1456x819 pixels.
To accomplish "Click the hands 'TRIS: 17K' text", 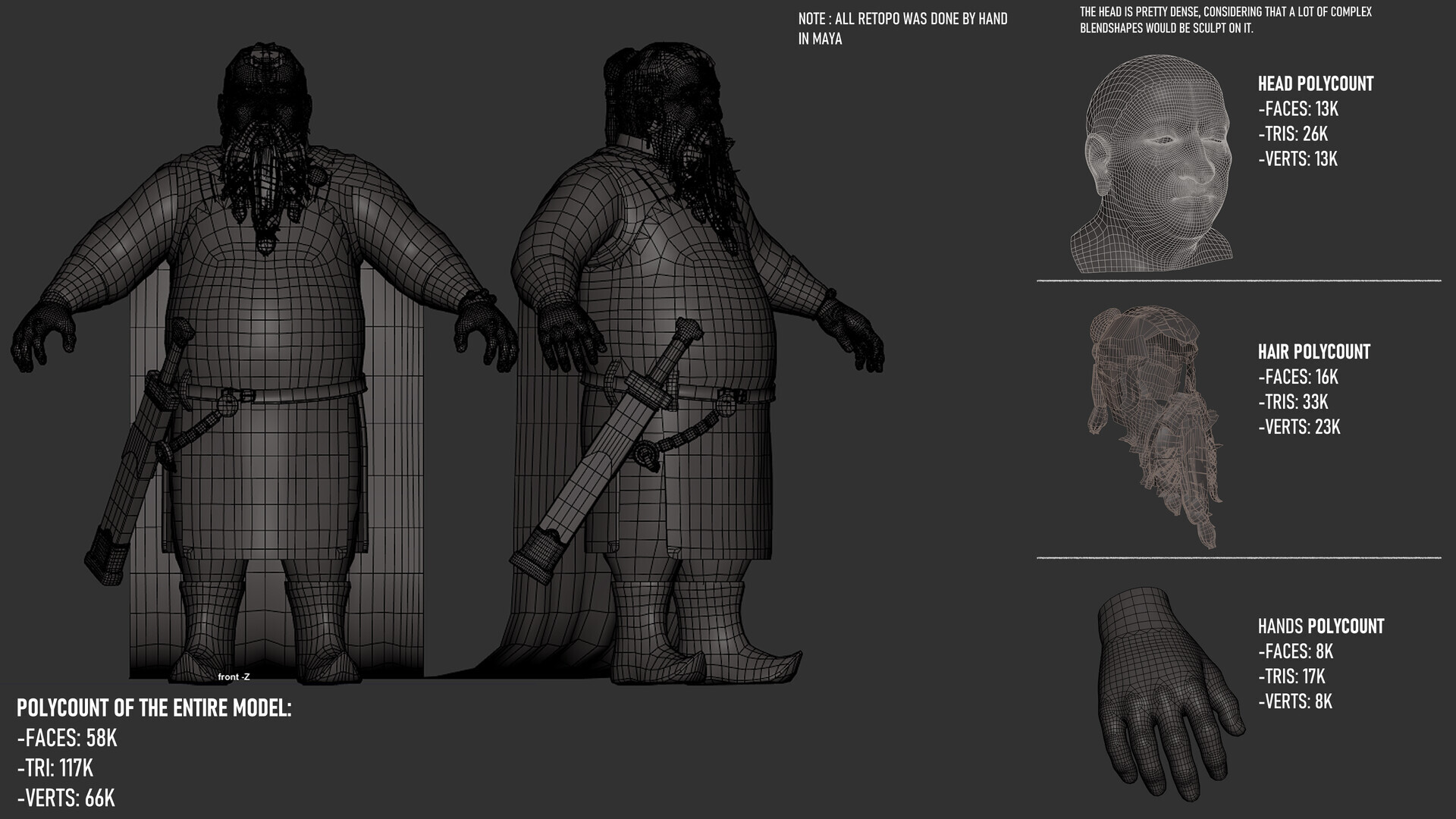I will [x=1291, y=676].
